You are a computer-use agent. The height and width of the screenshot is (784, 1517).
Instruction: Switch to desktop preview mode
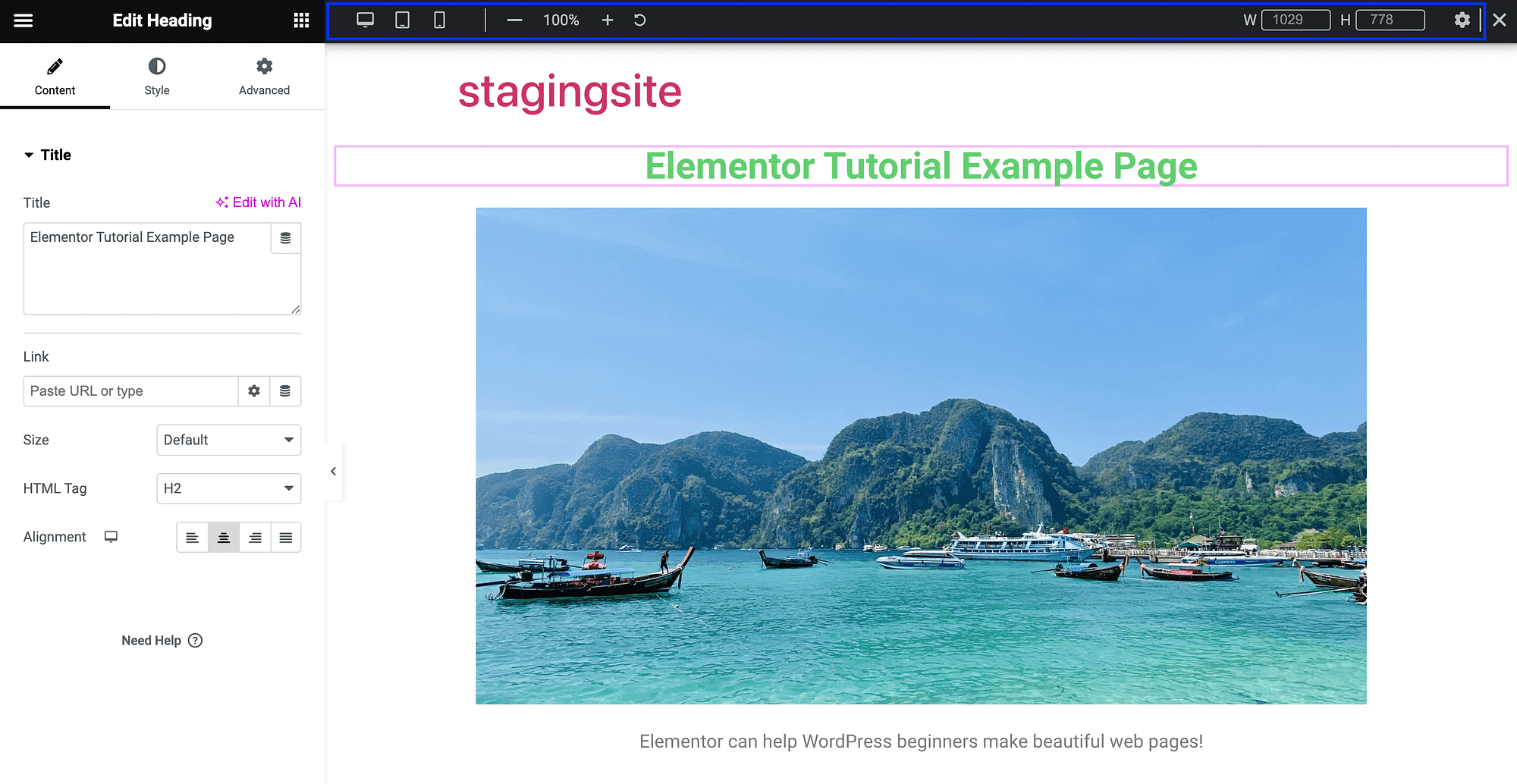click(x=366, y=20)
